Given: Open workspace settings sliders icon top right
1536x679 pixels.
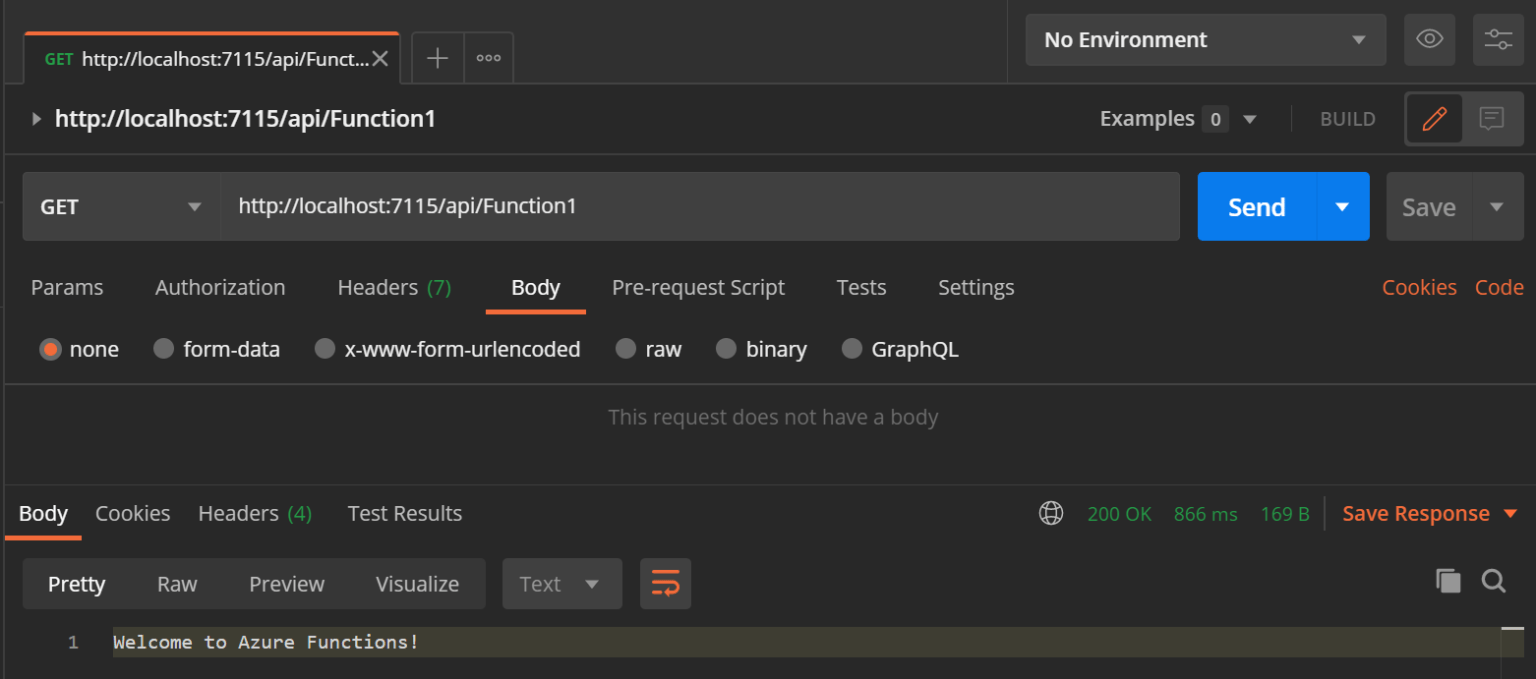Looking at the screenshot, I should pyautogui.click(x=1497, y=39).
